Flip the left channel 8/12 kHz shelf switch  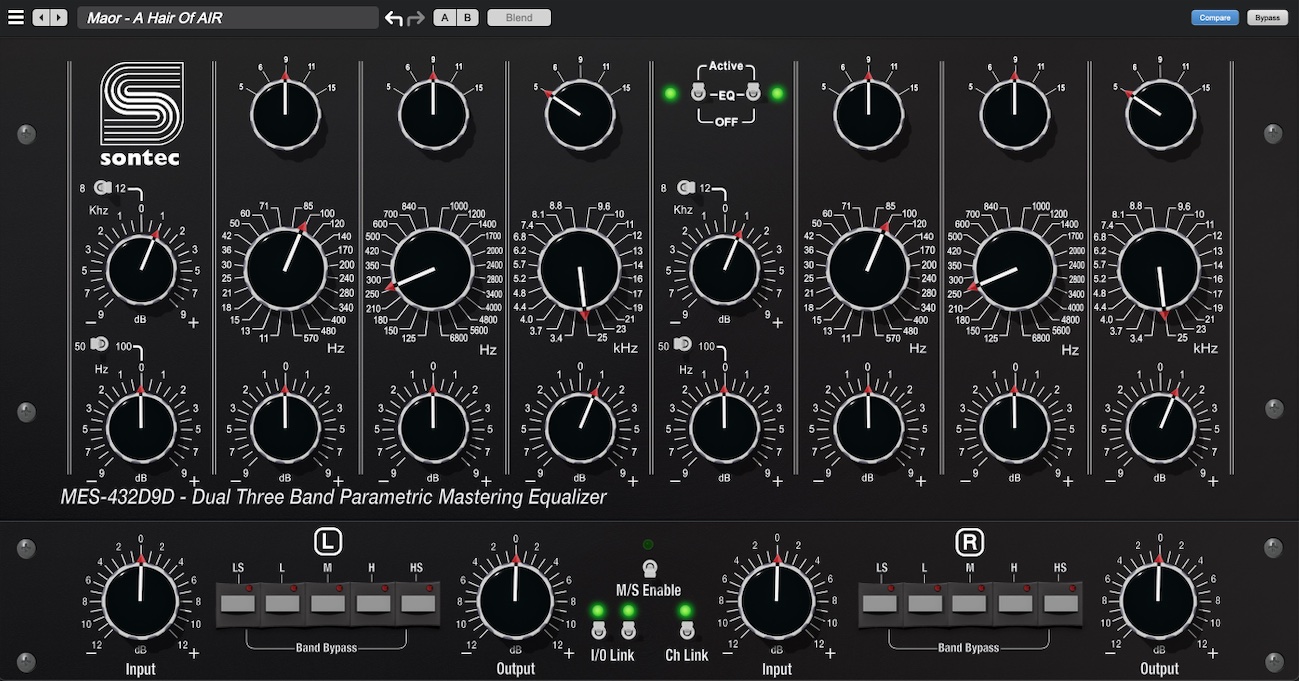[x=103, y=187]
